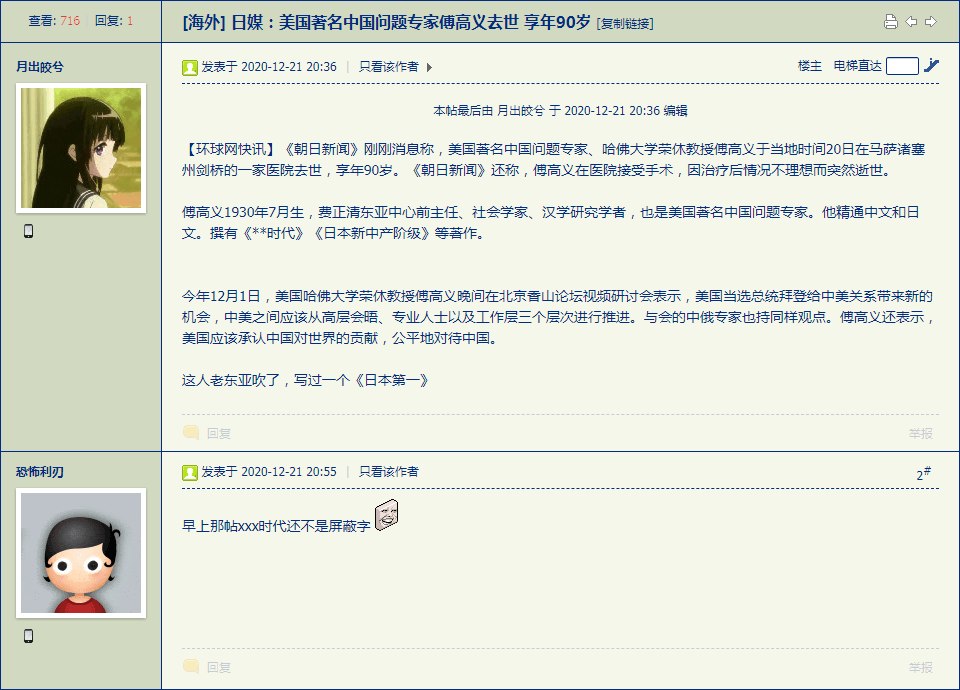
Task: Click the 电梯直达 floor number field
Action: (902, 66)
